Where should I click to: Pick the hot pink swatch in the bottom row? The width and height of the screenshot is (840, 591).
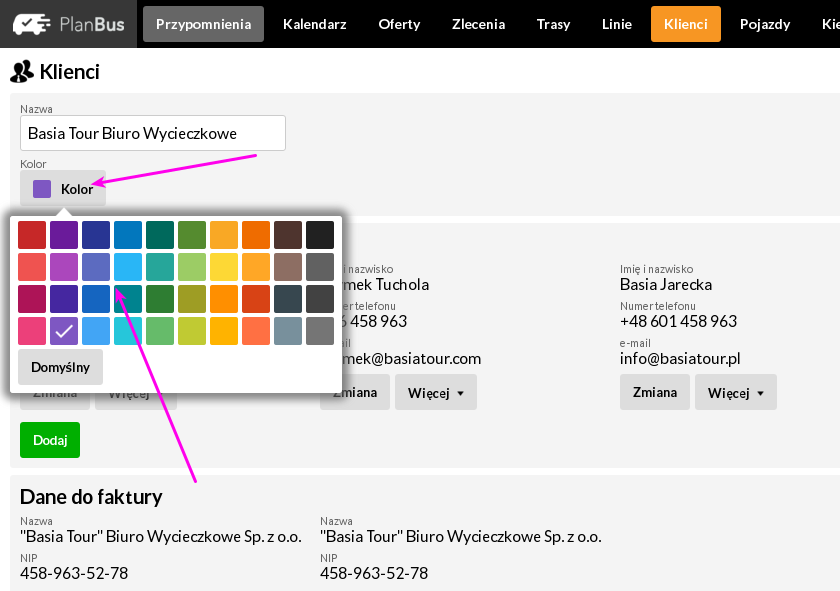pos(32,331)
